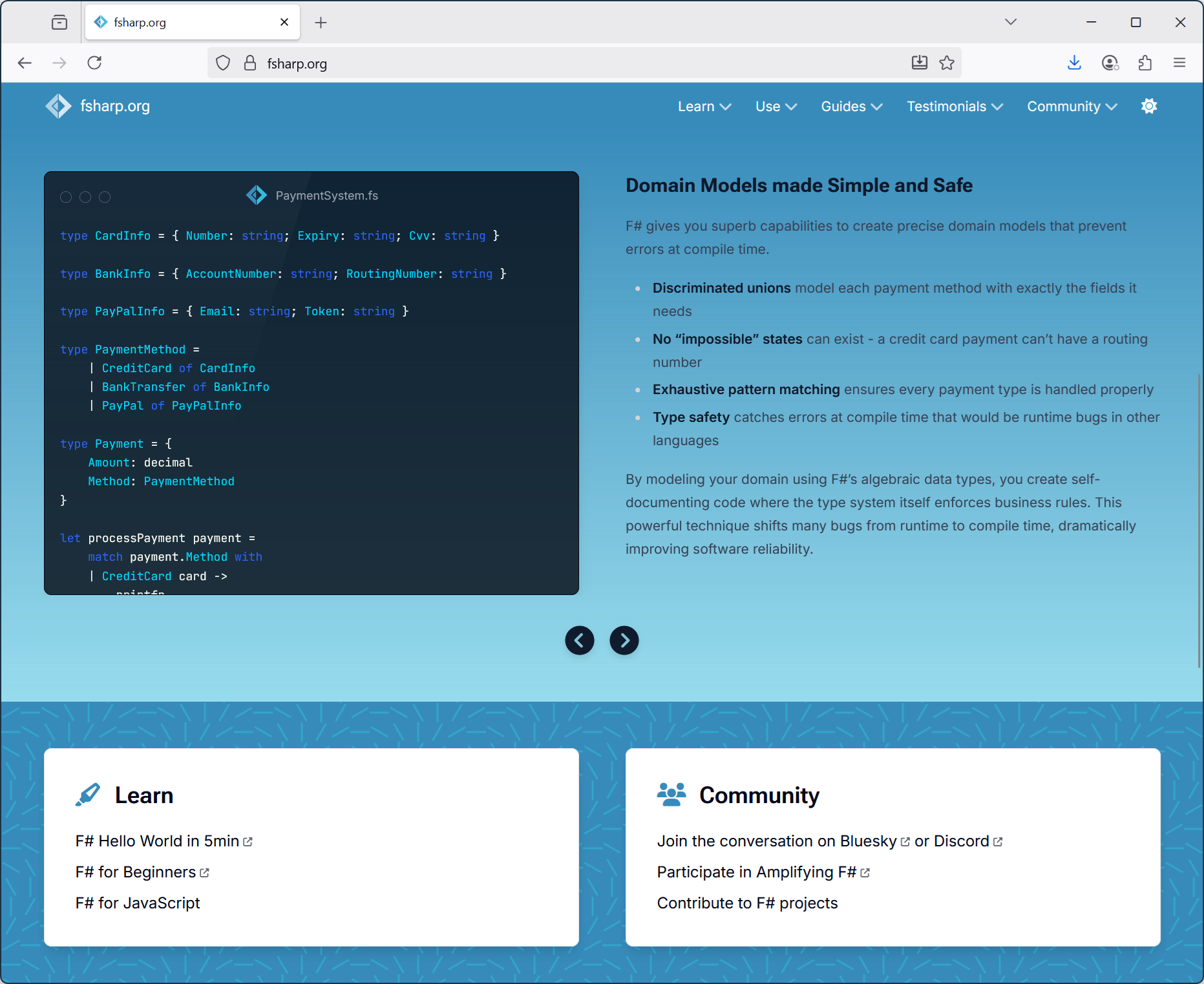Bookmark this page with the star icon
1204x984 pixels.
pos(947,63)
